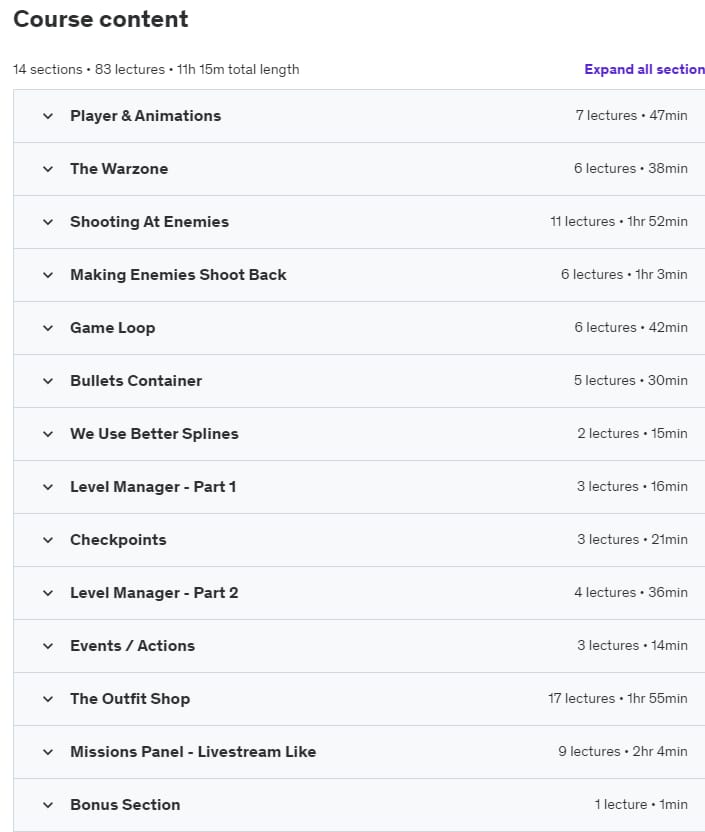Viewport: 705px width, 832px height.
Task: Click 11 lectures • 1hr 52min text
Action: click(x=619, y=222)
